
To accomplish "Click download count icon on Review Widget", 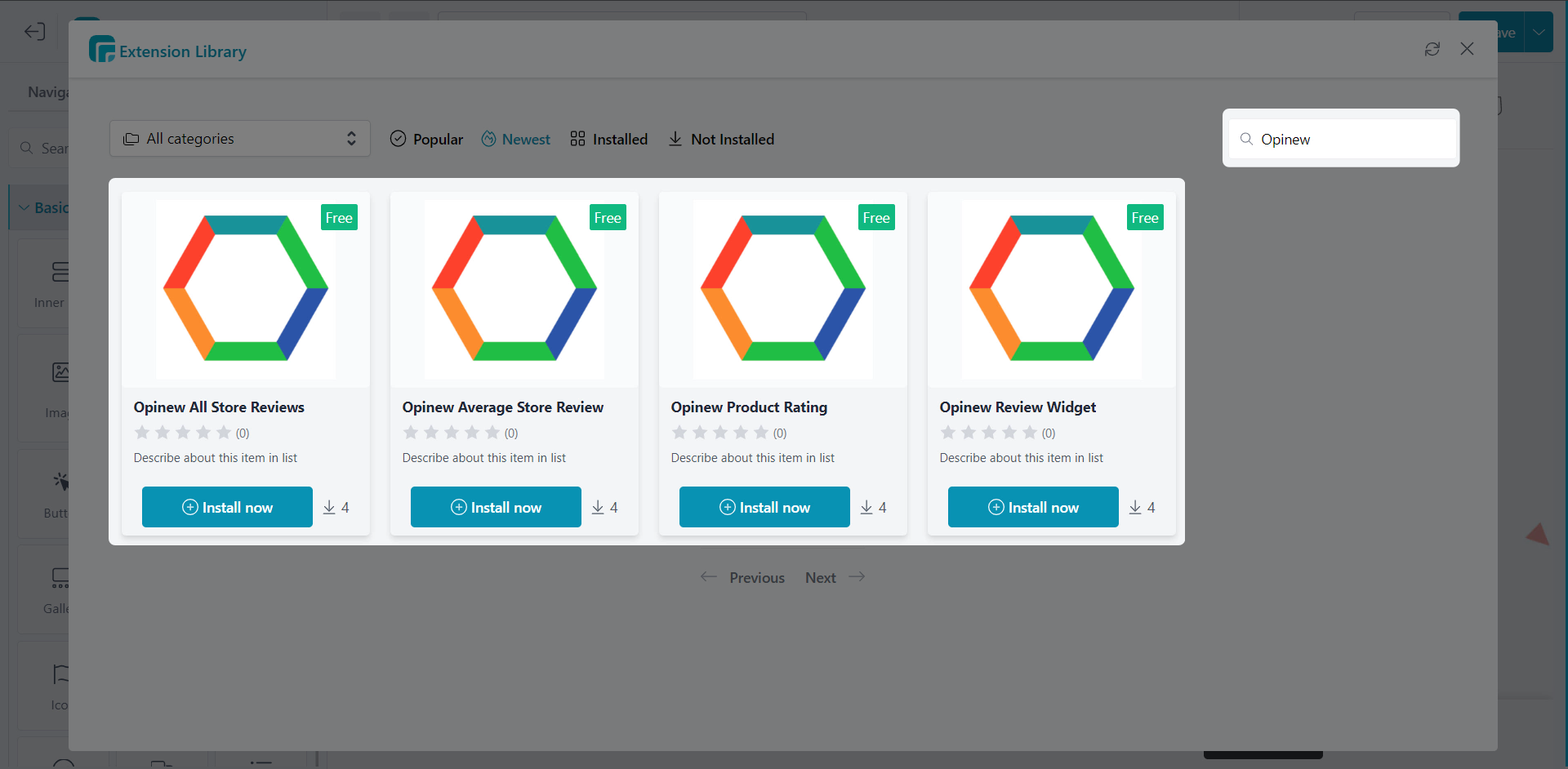I will [1135, 508].
